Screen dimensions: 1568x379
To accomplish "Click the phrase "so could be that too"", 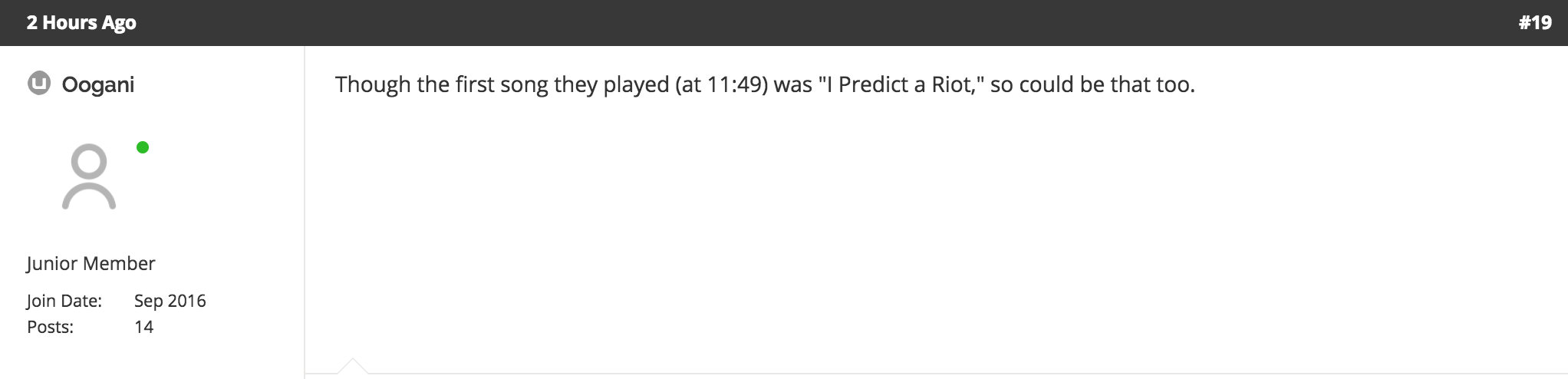I will pyautogui.click(x=1092, y=84).
